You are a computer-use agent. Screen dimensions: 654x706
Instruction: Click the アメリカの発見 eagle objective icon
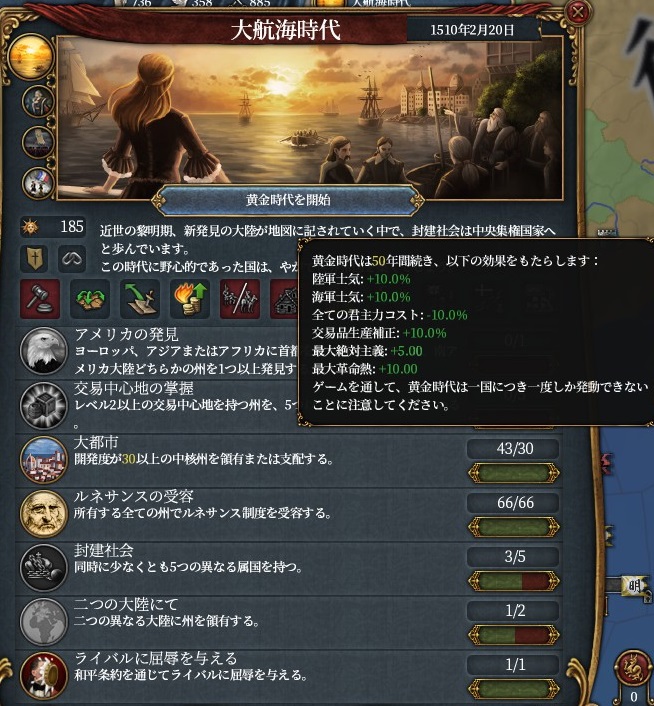tap(44, 351)
